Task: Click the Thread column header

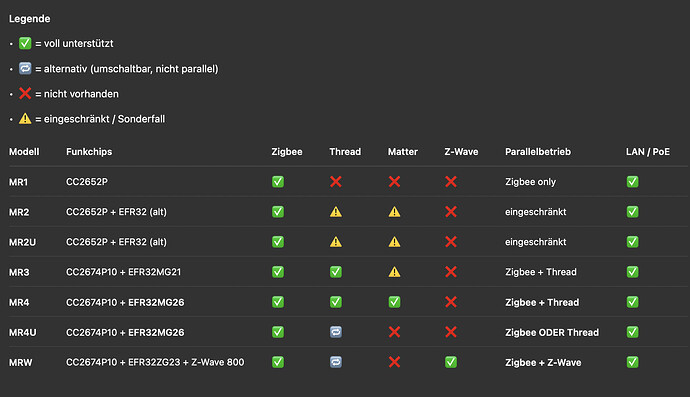Action: (x=345, y=152)
